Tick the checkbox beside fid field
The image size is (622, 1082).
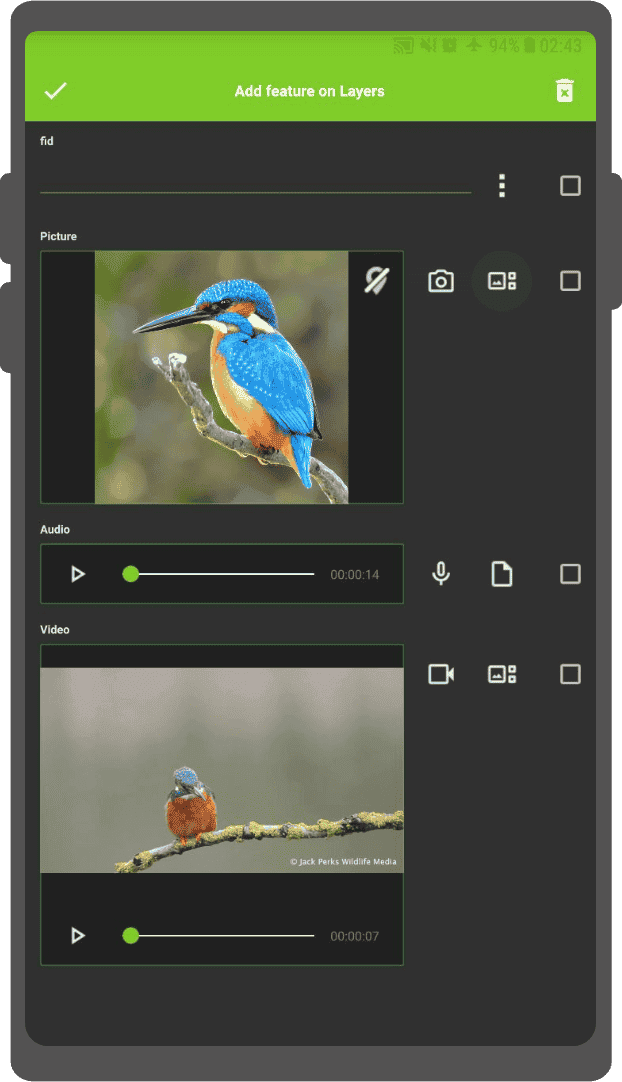570,186
